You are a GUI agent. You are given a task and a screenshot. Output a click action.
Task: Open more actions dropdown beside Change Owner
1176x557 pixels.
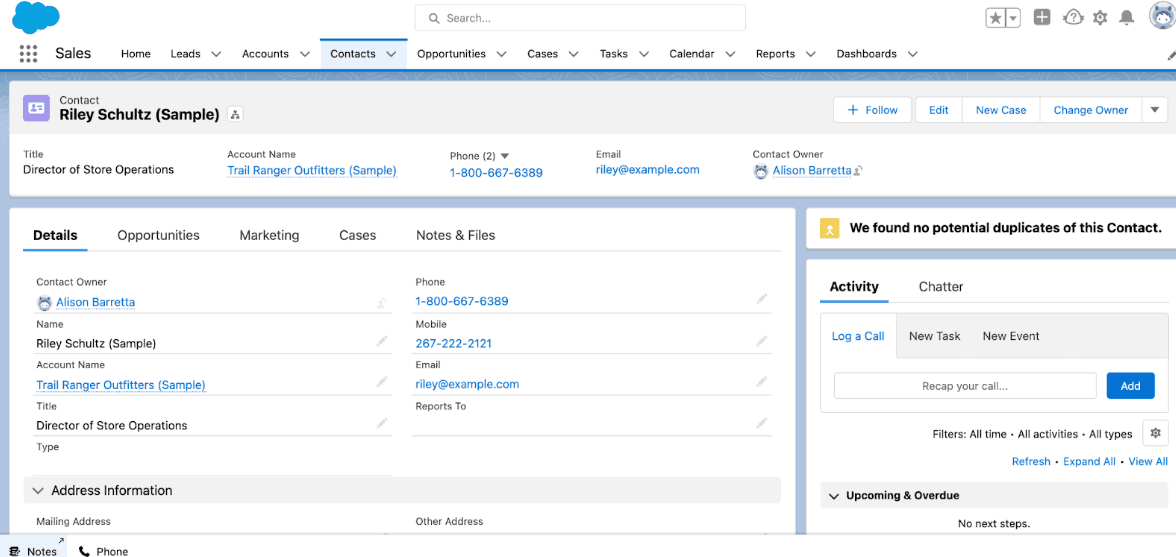pos(1155,110)
